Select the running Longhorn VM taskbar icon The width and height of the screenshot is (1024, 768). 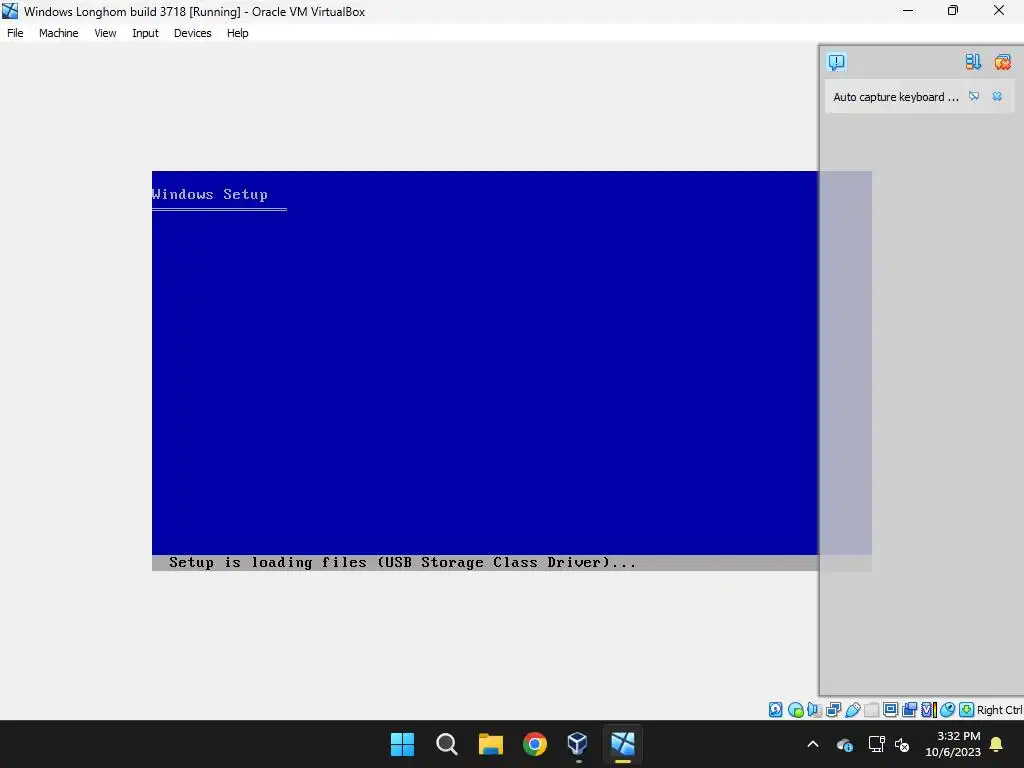(x=623, y=744)
